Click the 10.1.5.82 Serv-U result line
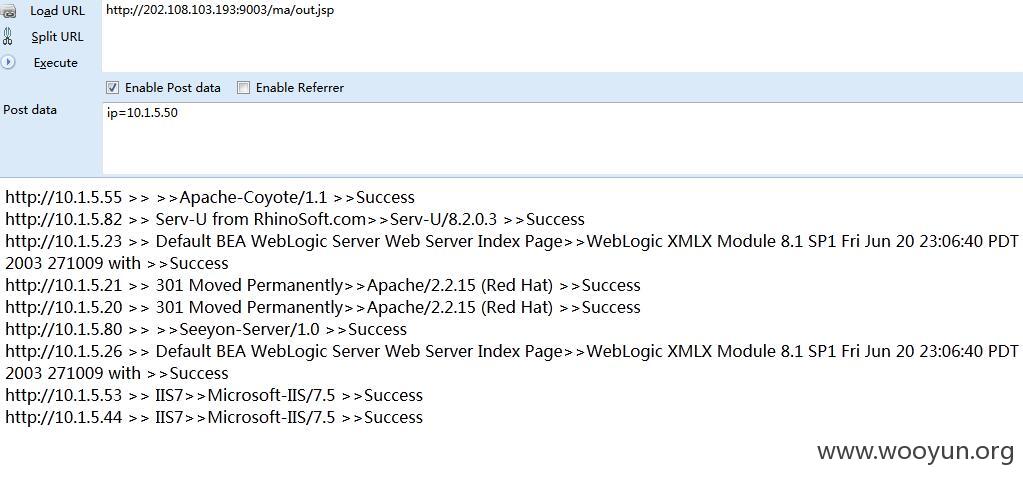The width and height of the screenshot is (1023, 480). click(x=295, y=219)
